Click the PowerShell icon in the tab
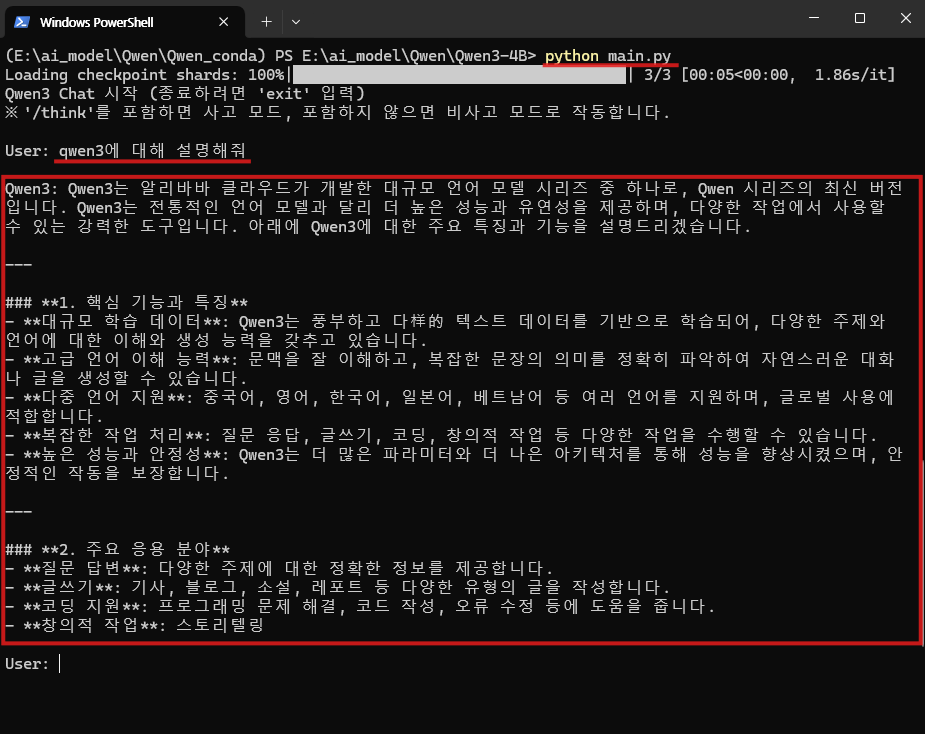The image size is (925, 734). pyautogui.click(x=22, y=22)
